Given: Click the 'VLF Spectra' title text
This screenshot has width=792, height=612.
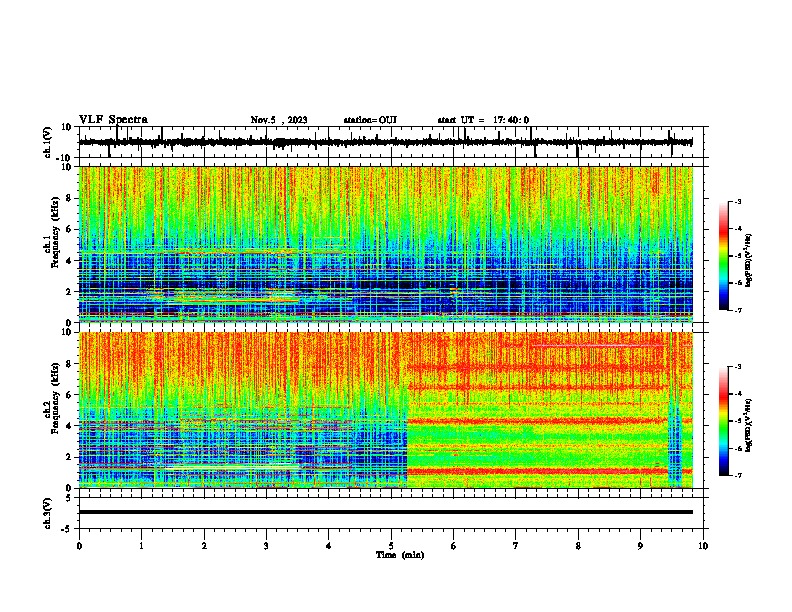Looking at the screenshot, I should tap(113, 120).
